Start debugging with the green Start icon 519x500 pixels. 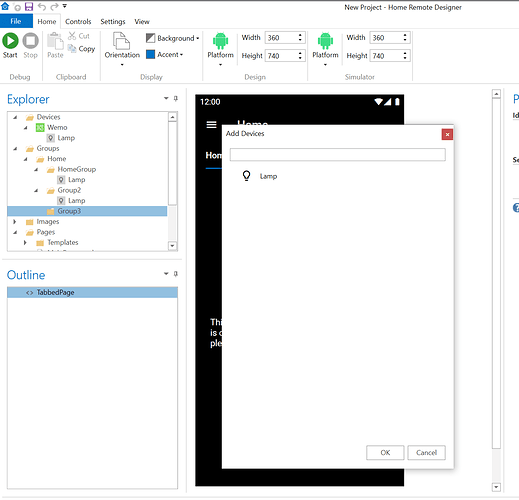point(10,41)
